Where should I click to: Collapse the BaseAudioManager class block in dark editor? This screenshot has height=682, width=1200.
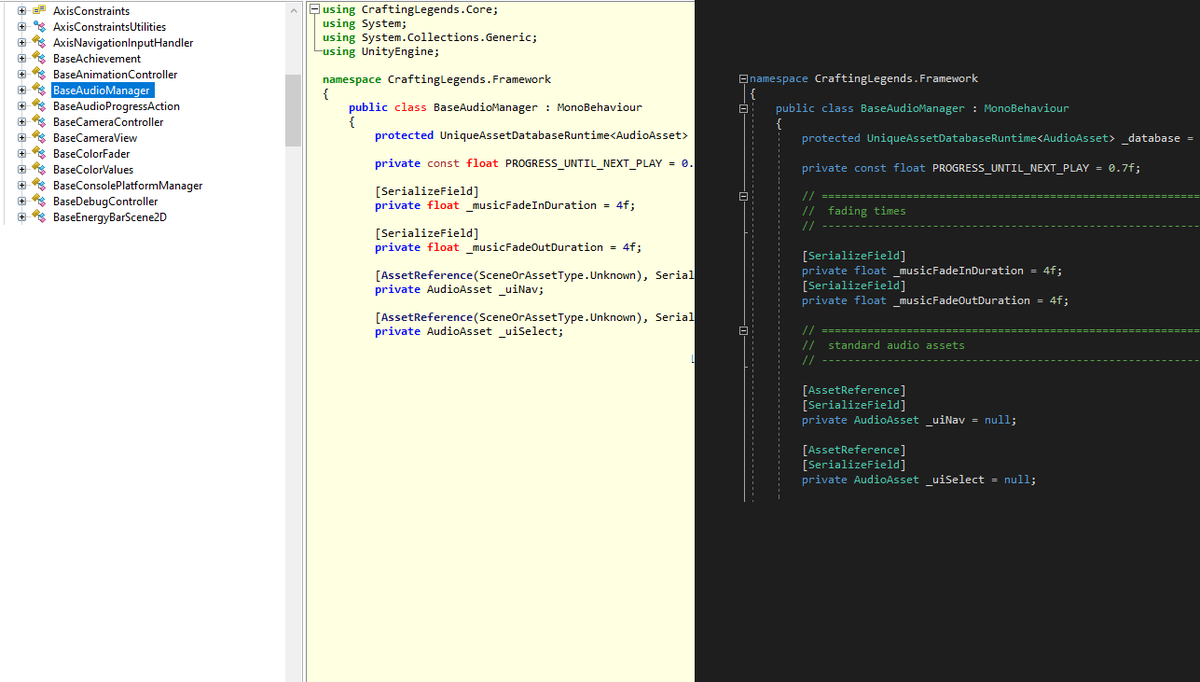(742, 108)
